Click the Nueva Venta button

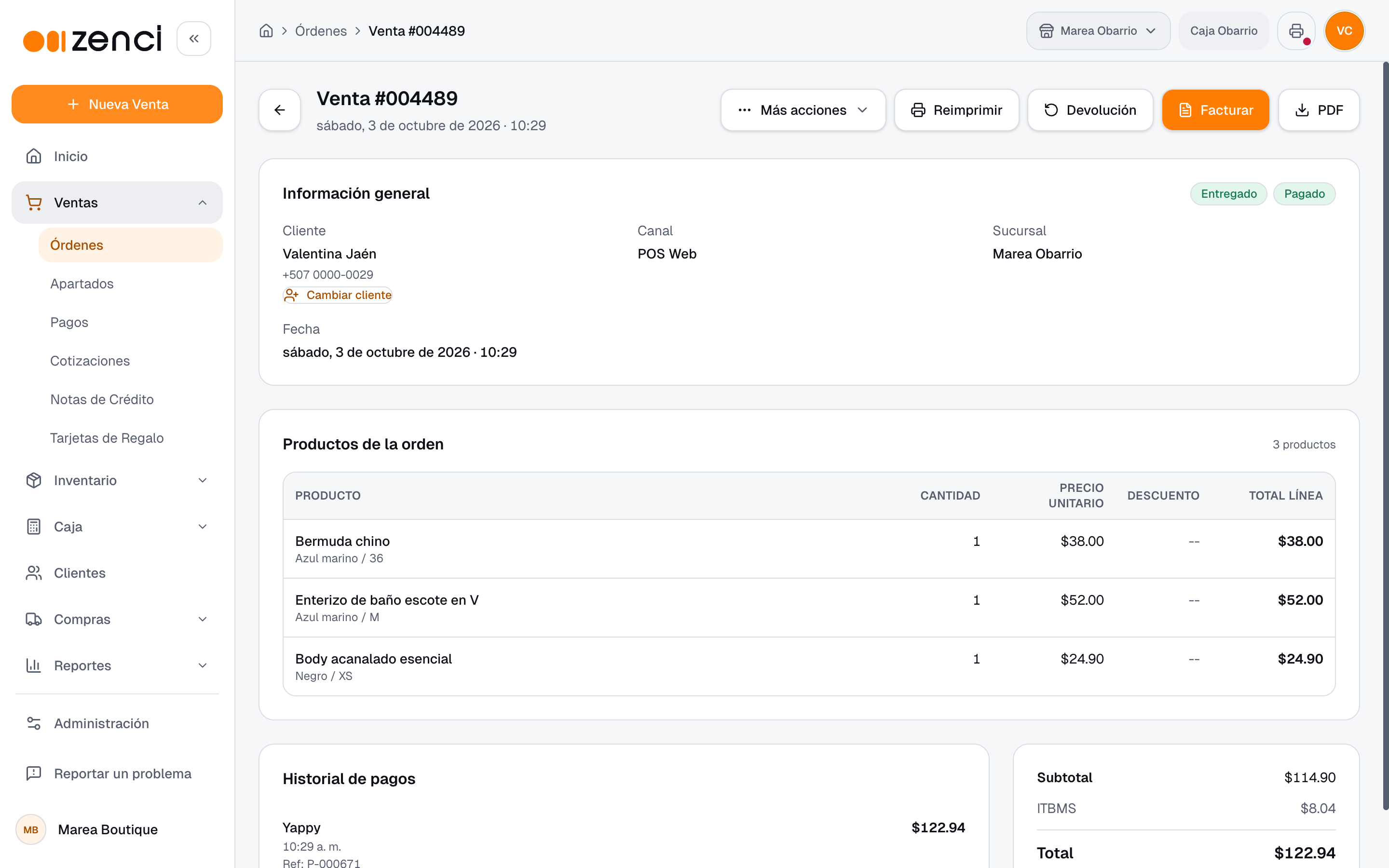tap(117, 104)
